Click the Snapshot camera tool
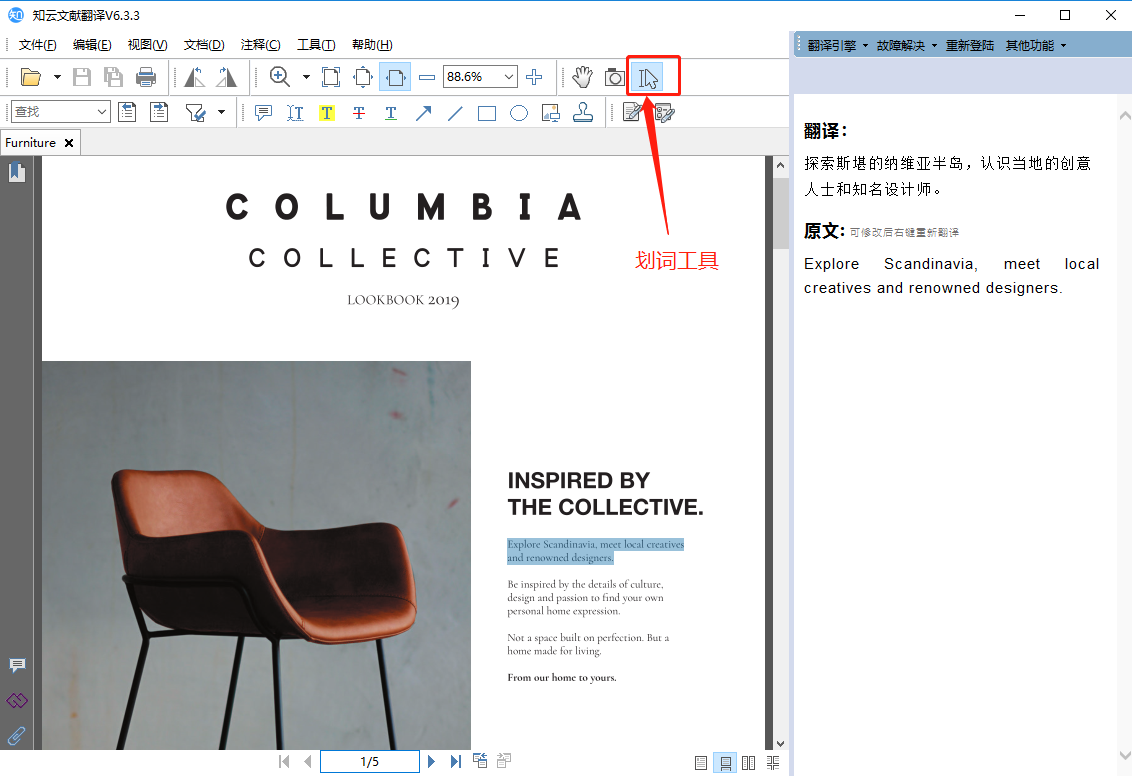Image resolution: width=1132 pixels, height=776 pixels. [x=614, y=77]
